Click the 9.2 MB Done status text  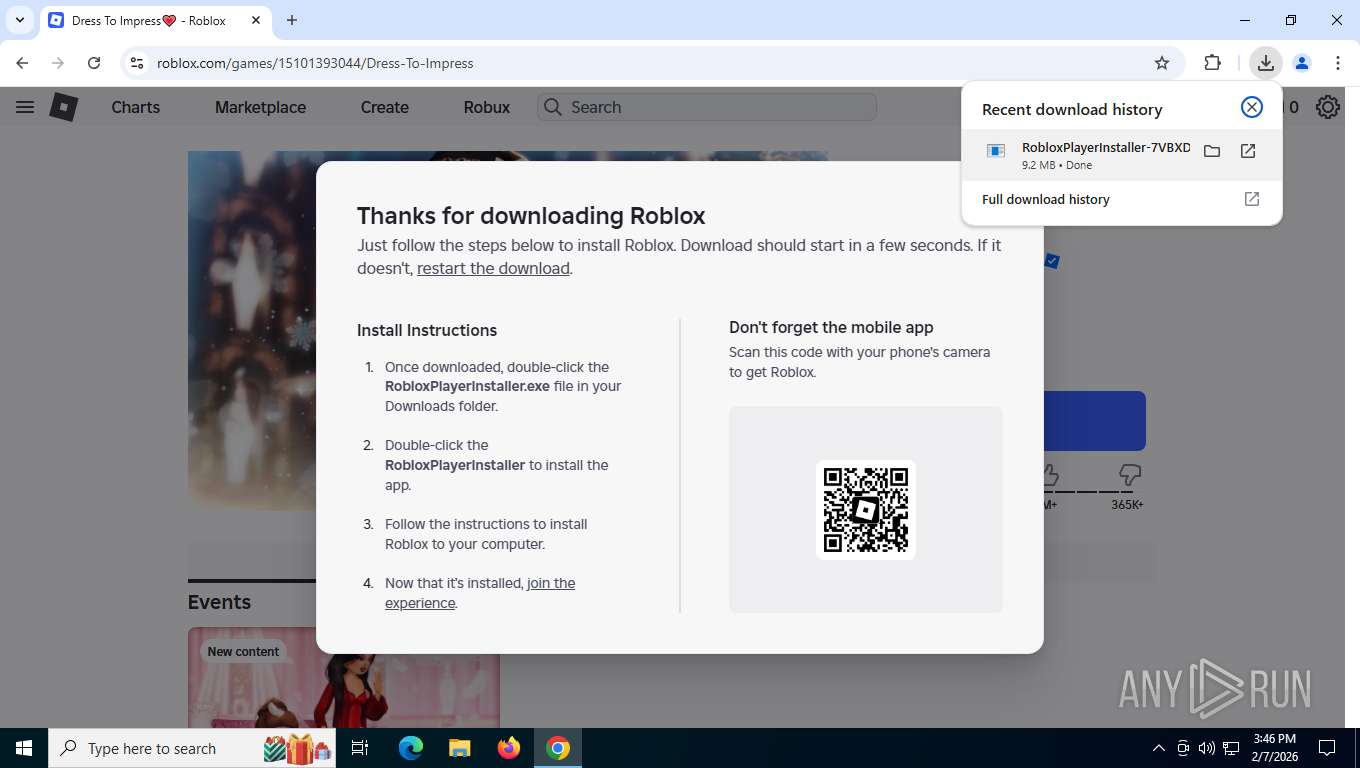[1057, 165]
